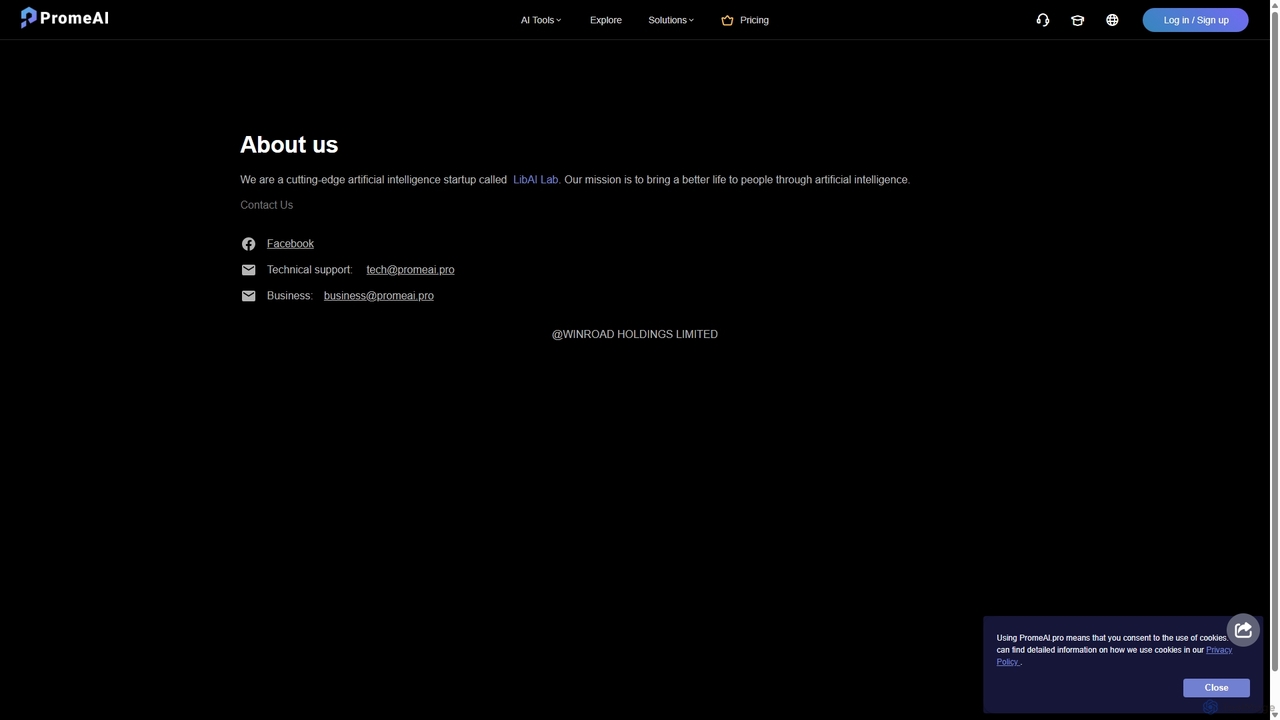
Task: Click the Contact Us text
Action: (x=266, y=205)
